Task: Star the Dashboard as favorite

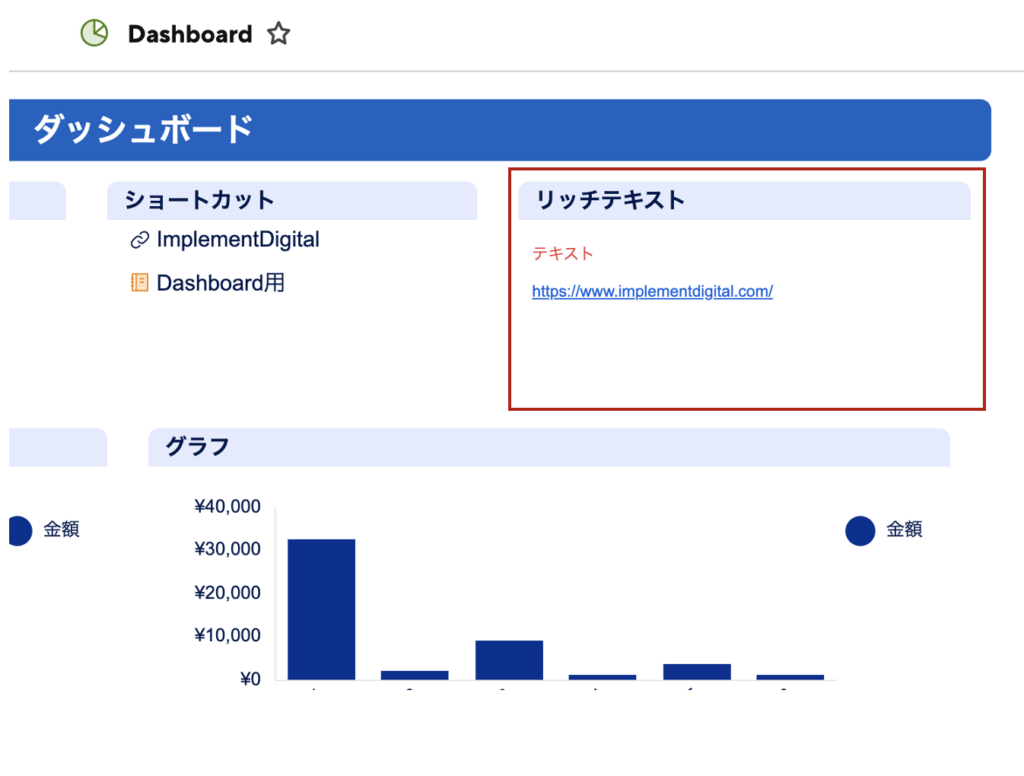Action: [x=278, y=33]
